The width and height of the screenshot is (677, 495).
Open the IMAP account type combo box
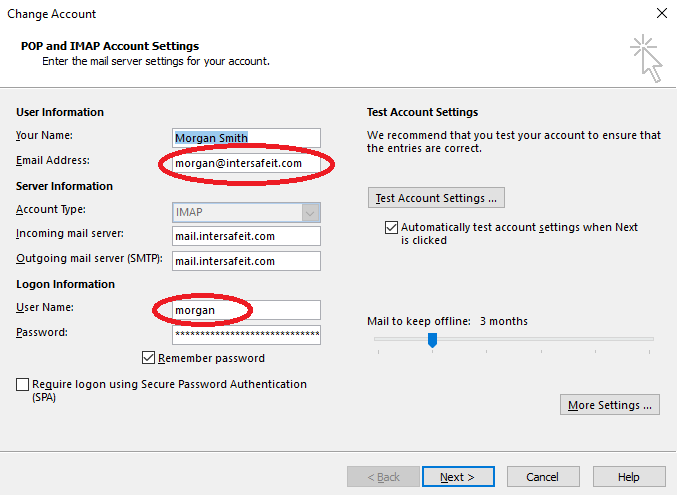coord(246,213)
